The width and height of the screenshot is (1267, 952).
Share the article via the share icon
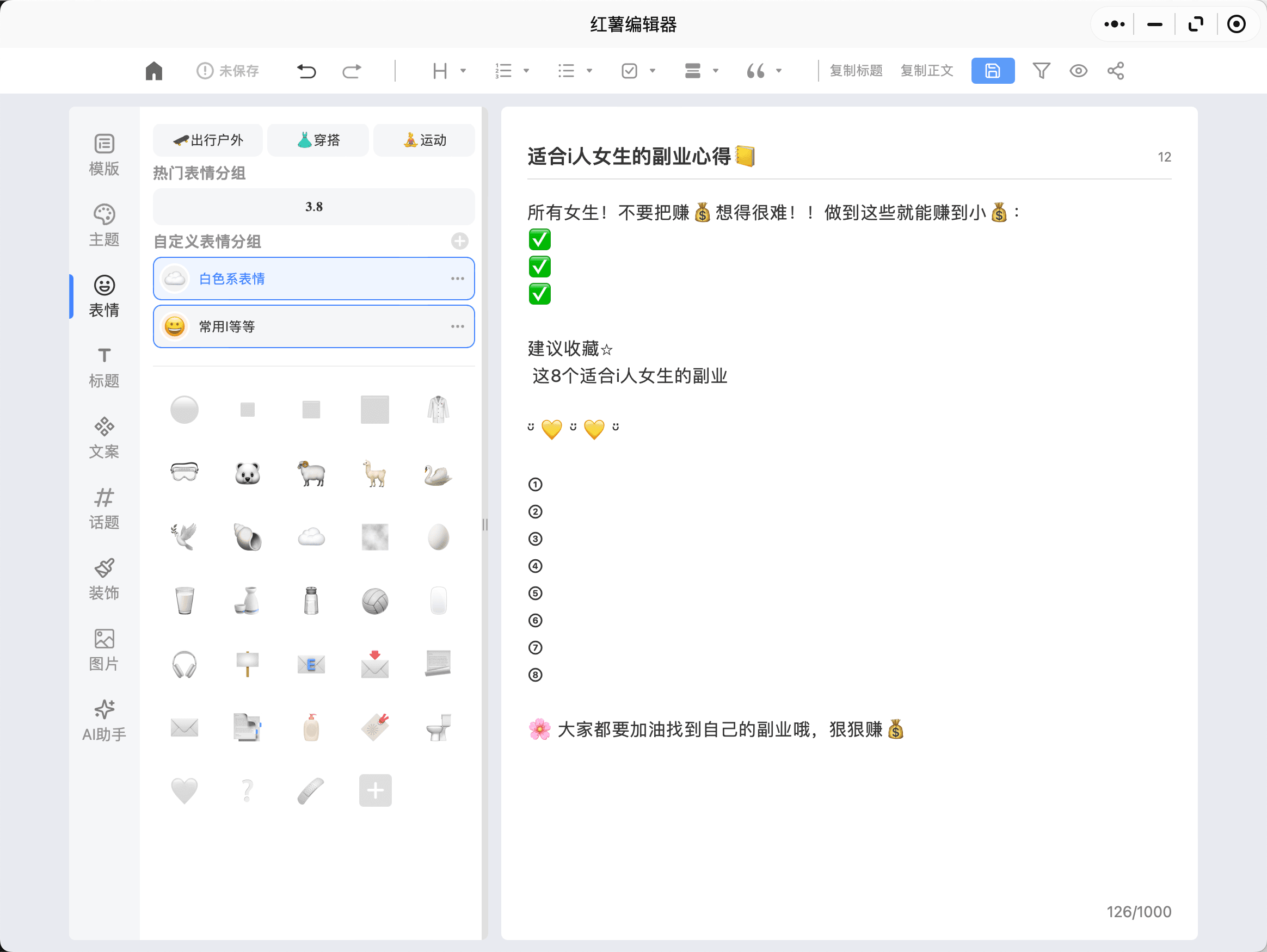tap(1115, 70)
